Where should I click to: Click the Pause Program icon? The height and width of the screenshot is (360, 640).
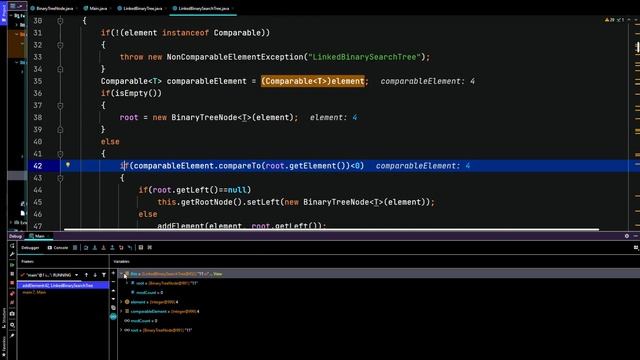click(12, 274)
